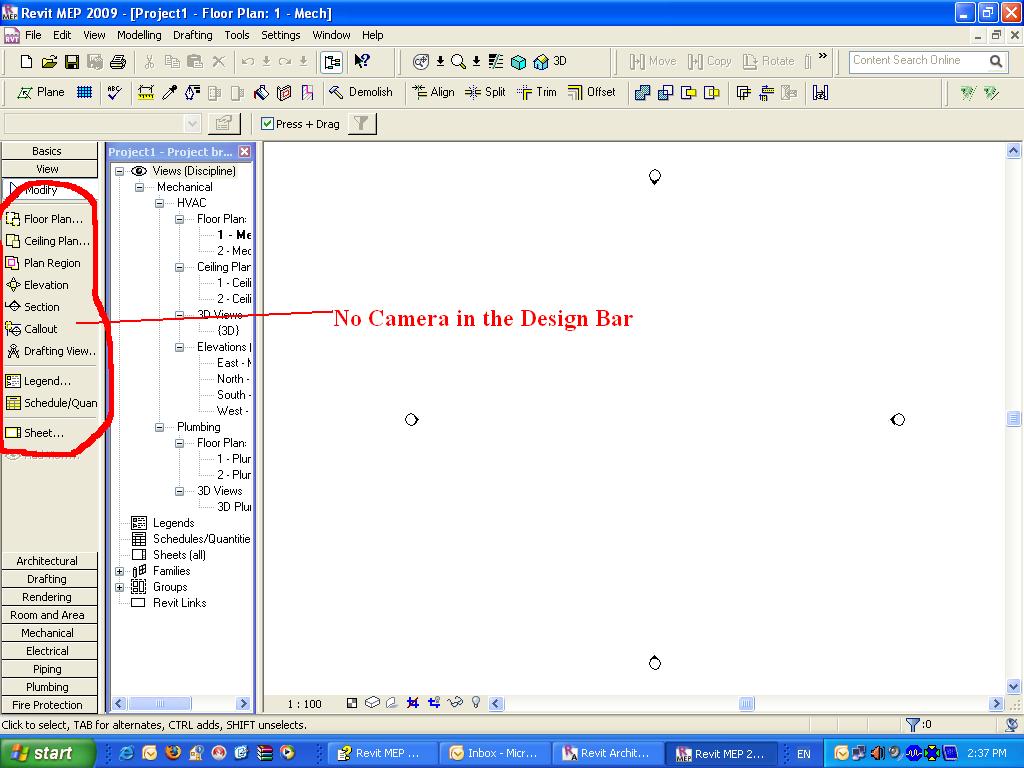The height and width of the screenshot is (768, 1024).
Task: Expand the Families tree node
Action: pyautogui.click(x=120, y=571)
